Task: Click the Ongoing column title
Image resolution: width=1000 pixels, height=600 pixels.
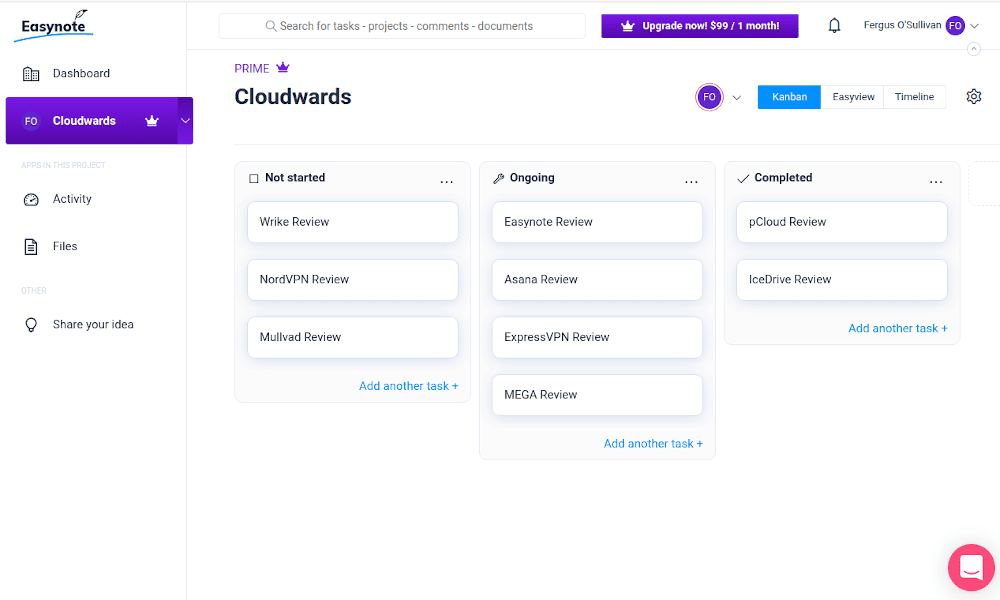Action: [532, 178]
